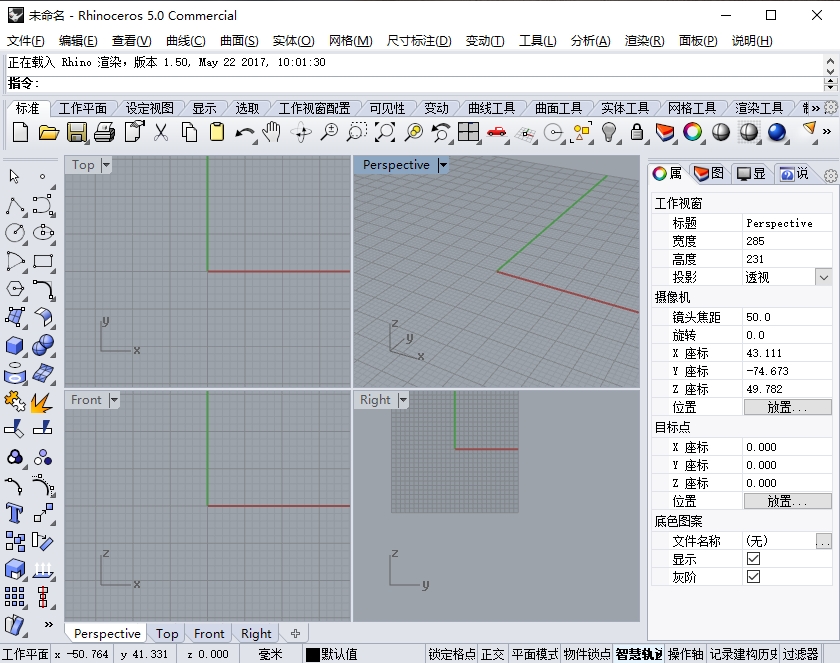Open the Top viewport dropdown arrow
The height and width of the screenshot is (663, 840).
pyautogui.click(x=106, y=165)
